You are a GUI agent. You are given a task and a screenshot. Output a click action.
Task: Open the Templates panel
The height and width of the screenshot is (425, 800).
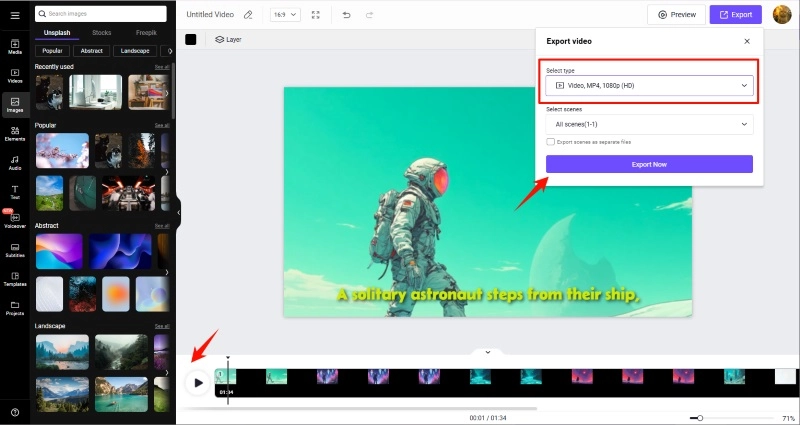pyautogui.click(x=15, y=279)
